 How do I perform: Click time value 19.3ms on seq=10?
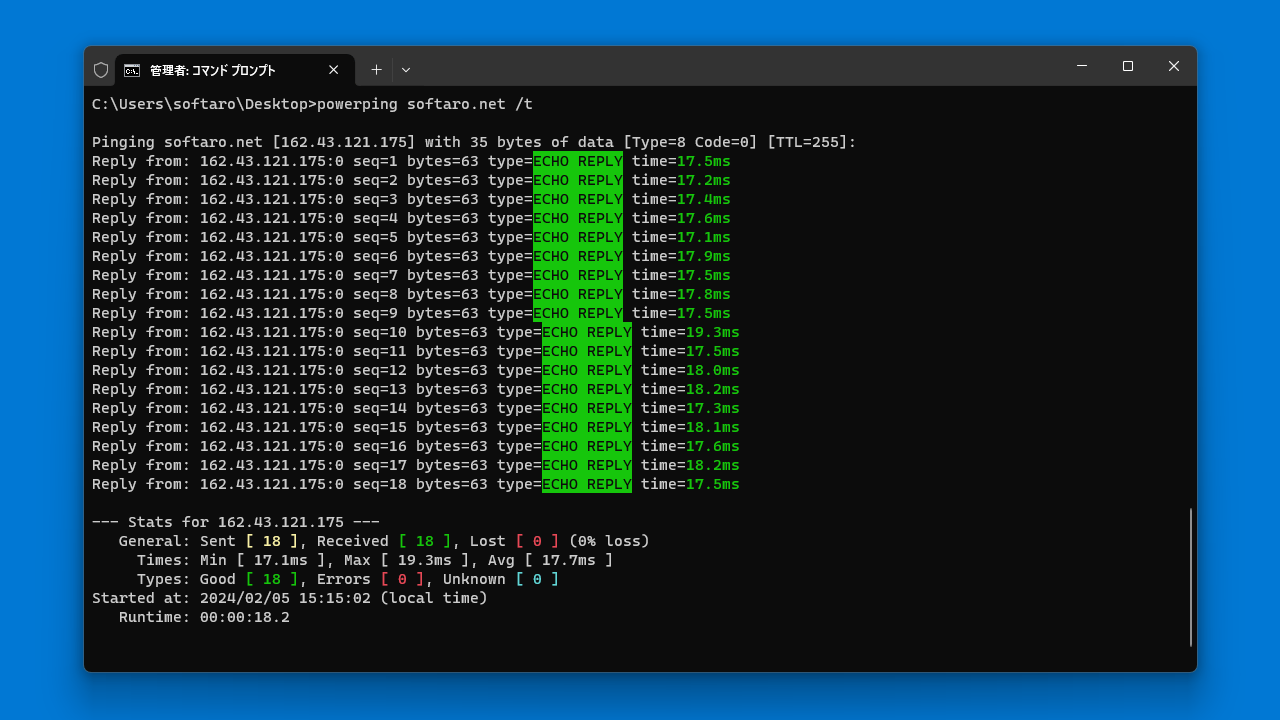[x=713, y=332]
